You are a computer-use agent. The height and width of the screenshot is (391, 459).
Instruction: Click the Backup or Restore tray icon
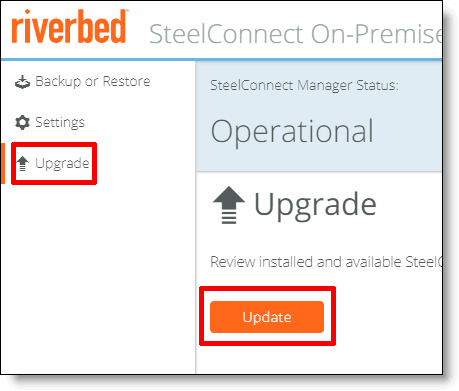pos(22,82)
